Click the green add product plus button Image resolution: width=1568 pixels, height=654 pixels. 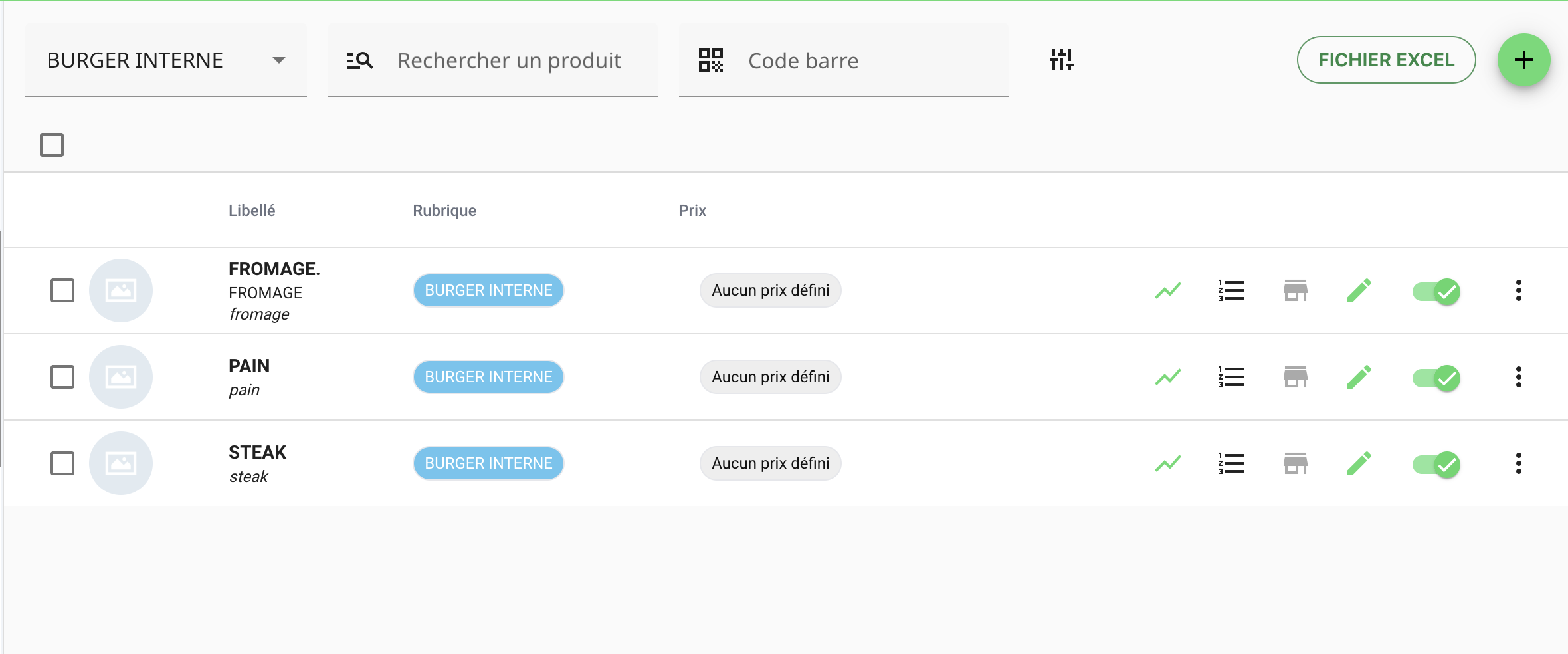1523,60
